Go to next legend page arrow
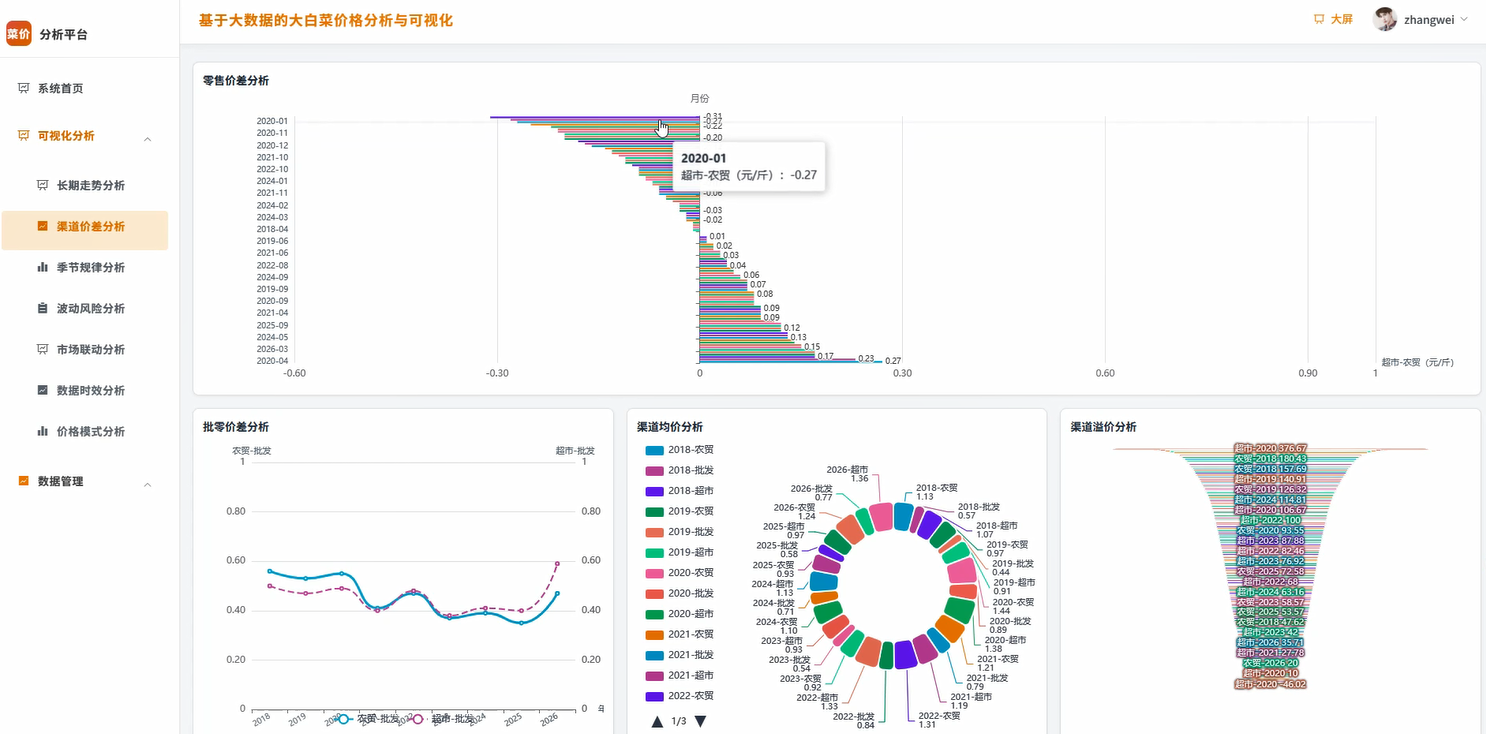The width and height of the screenshot is (1486, 734). click(x=700, y=721)
